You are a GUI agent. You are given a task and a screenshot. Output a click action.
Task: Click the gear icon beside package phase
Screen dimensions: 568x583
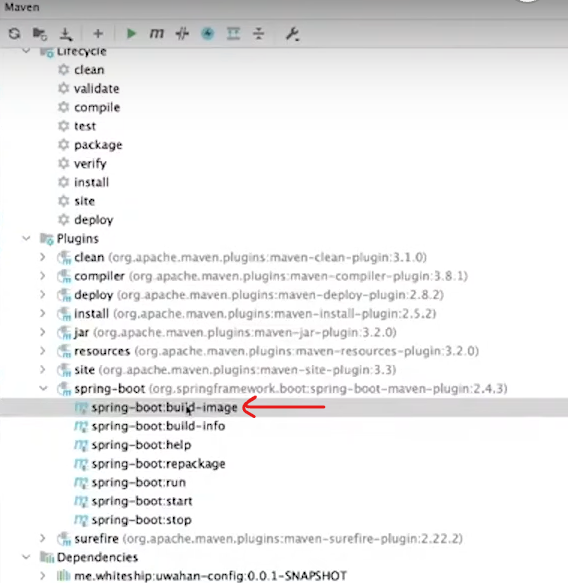point(64,145)
